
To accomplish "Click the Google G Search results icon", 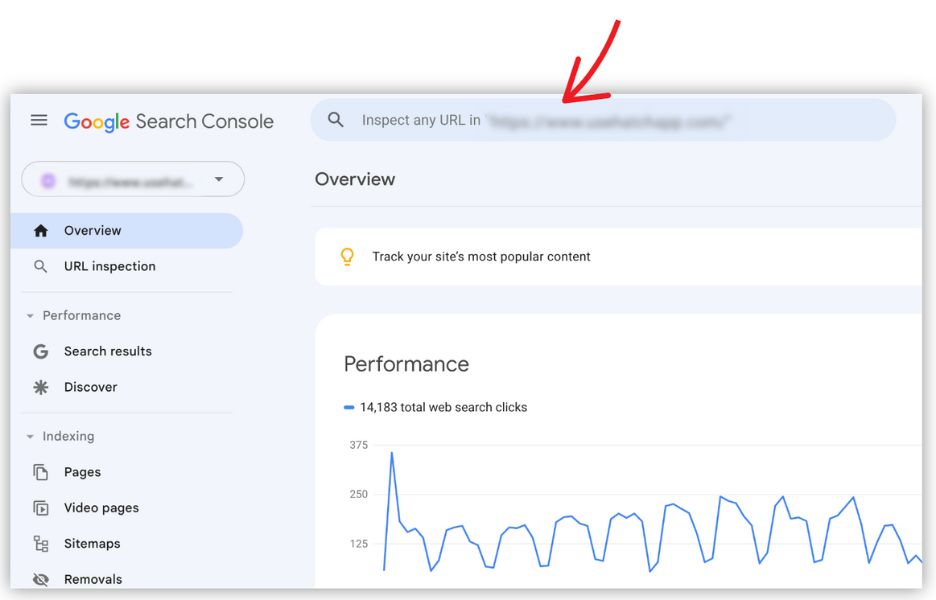I will click(41, 351).
